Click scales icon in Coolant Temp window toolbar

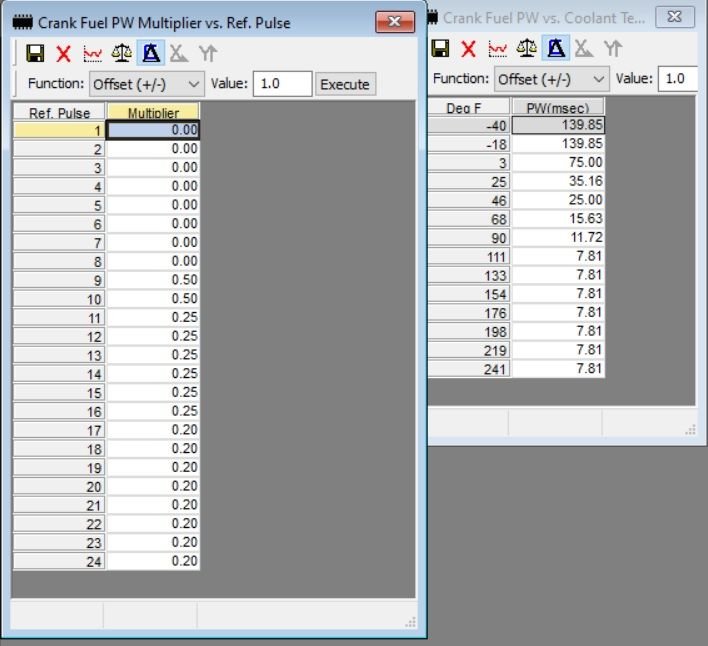coord(526,48)
